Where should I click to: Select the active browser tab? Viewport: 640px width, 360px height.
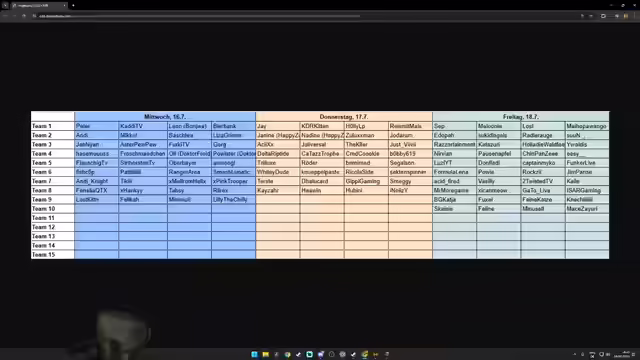(39, 5)
